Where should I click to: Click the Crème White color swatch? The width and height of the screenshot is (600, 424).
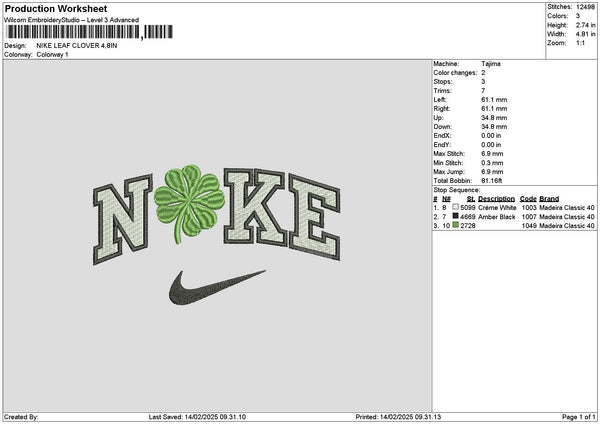point(455,207)
